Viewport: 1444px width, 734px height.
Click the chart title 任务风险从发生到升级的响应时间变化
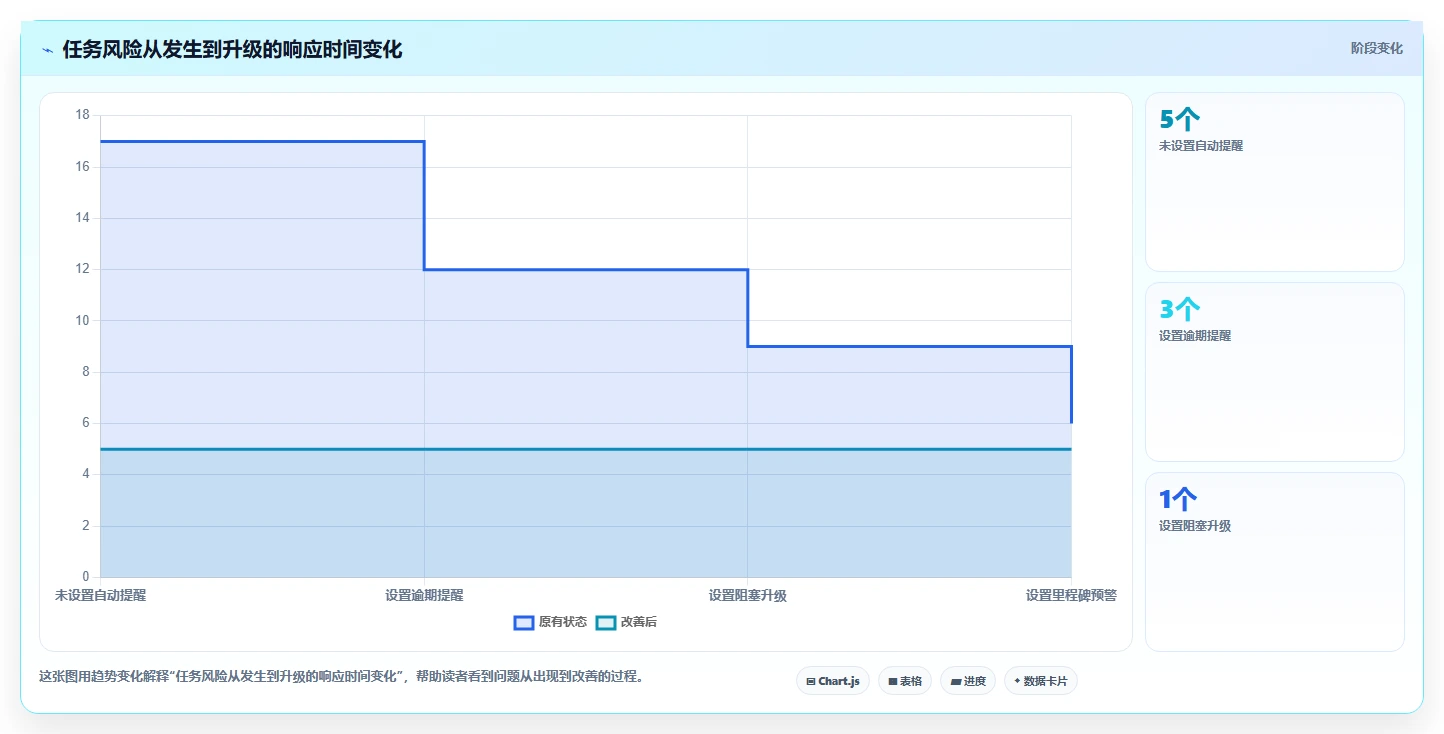point(232,50)
